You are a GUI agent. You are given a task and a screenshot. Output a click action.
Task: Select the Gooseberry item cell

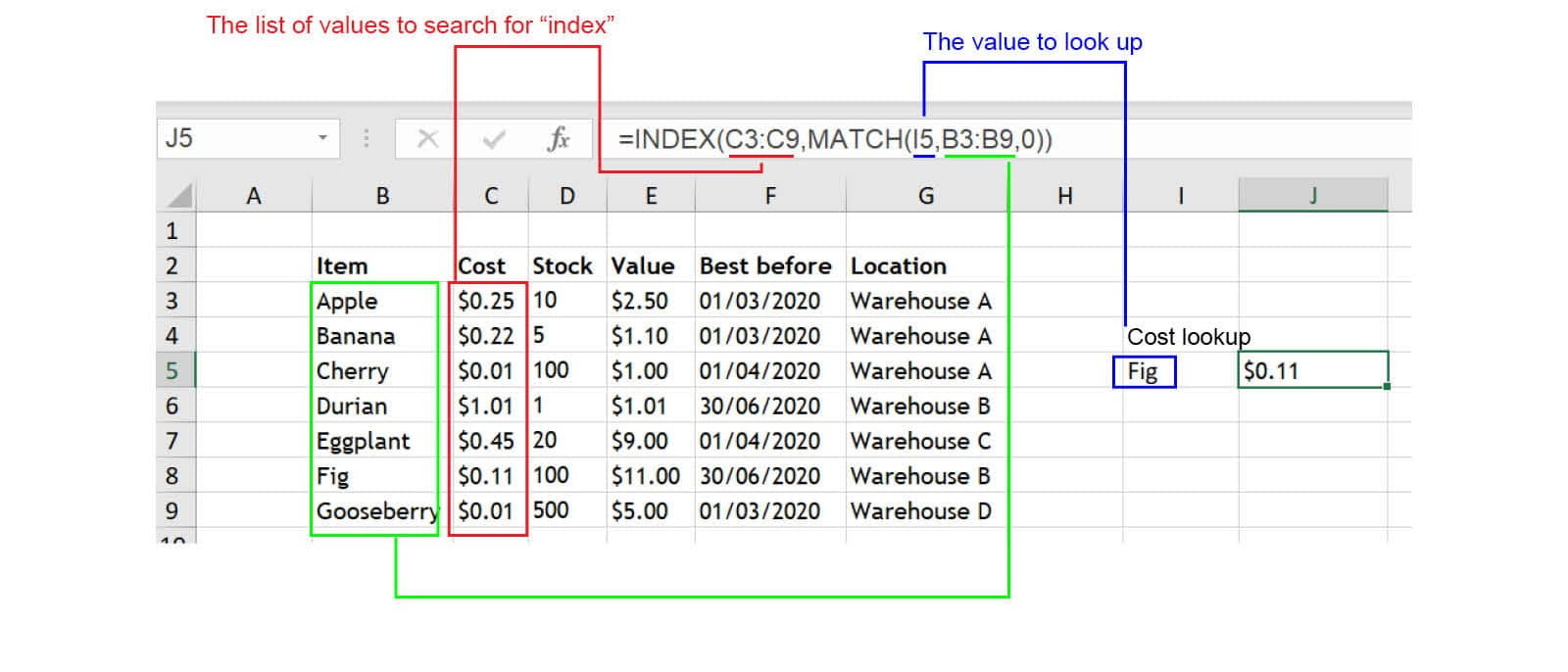(374, 510)
